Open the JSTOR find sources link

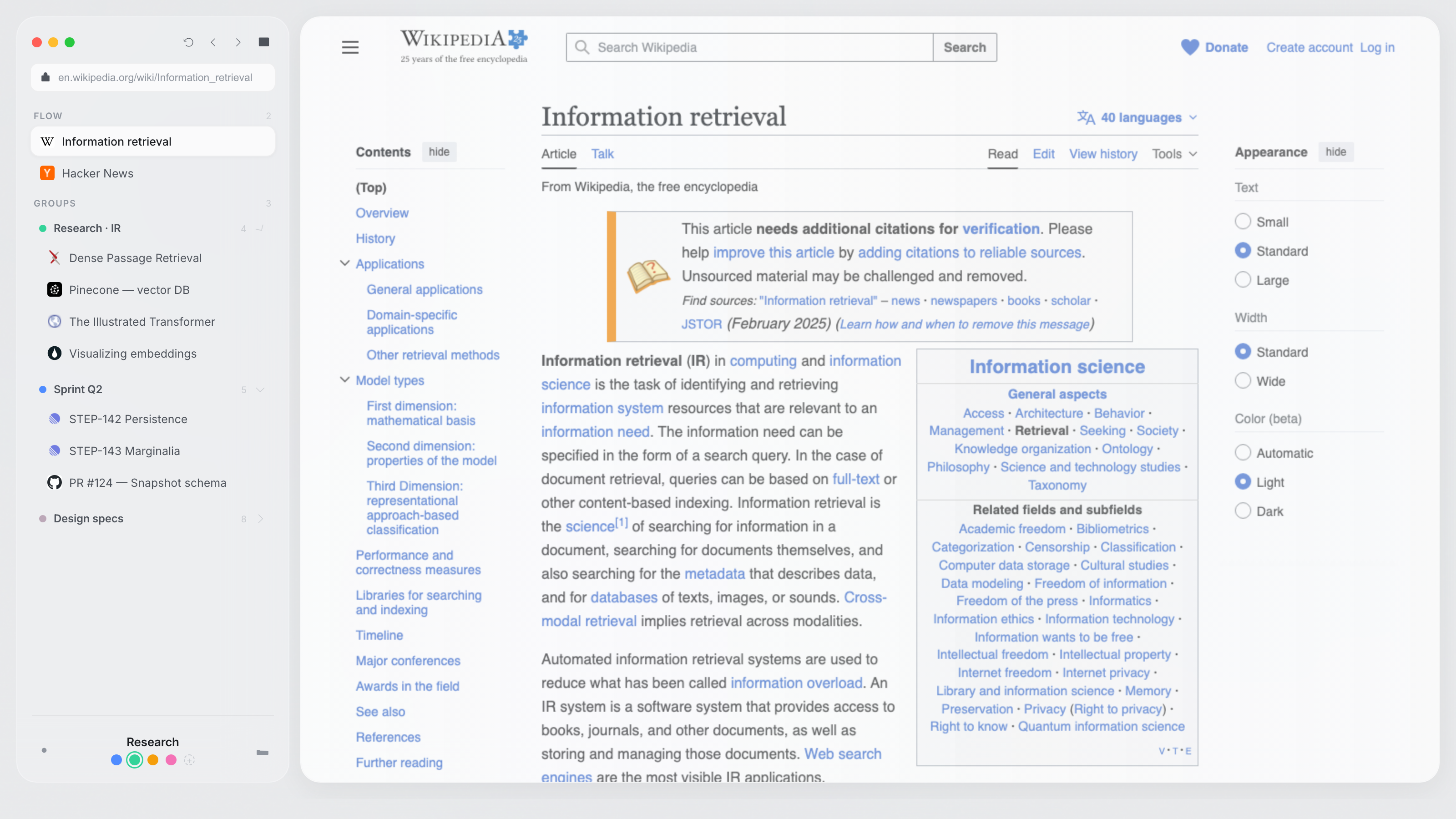[701, 324]
